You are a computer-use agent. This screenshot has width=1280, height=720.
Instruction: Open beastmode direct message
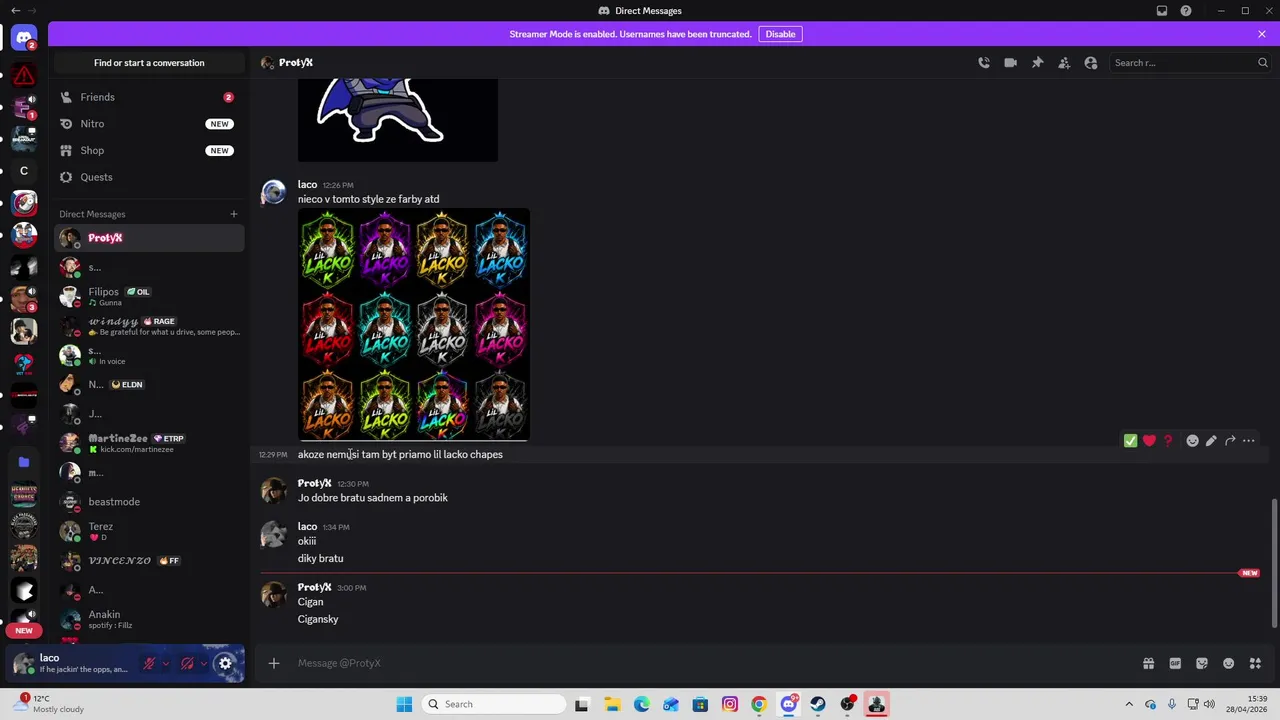[149, 502]
